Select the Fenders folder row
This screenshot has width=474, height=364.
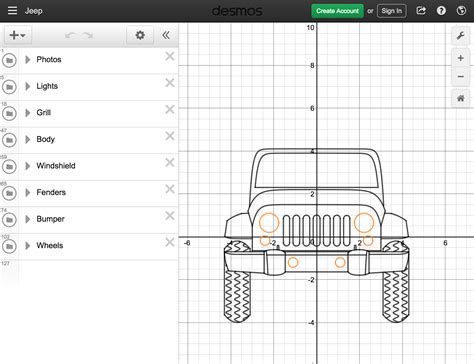(x=89, y=193)
